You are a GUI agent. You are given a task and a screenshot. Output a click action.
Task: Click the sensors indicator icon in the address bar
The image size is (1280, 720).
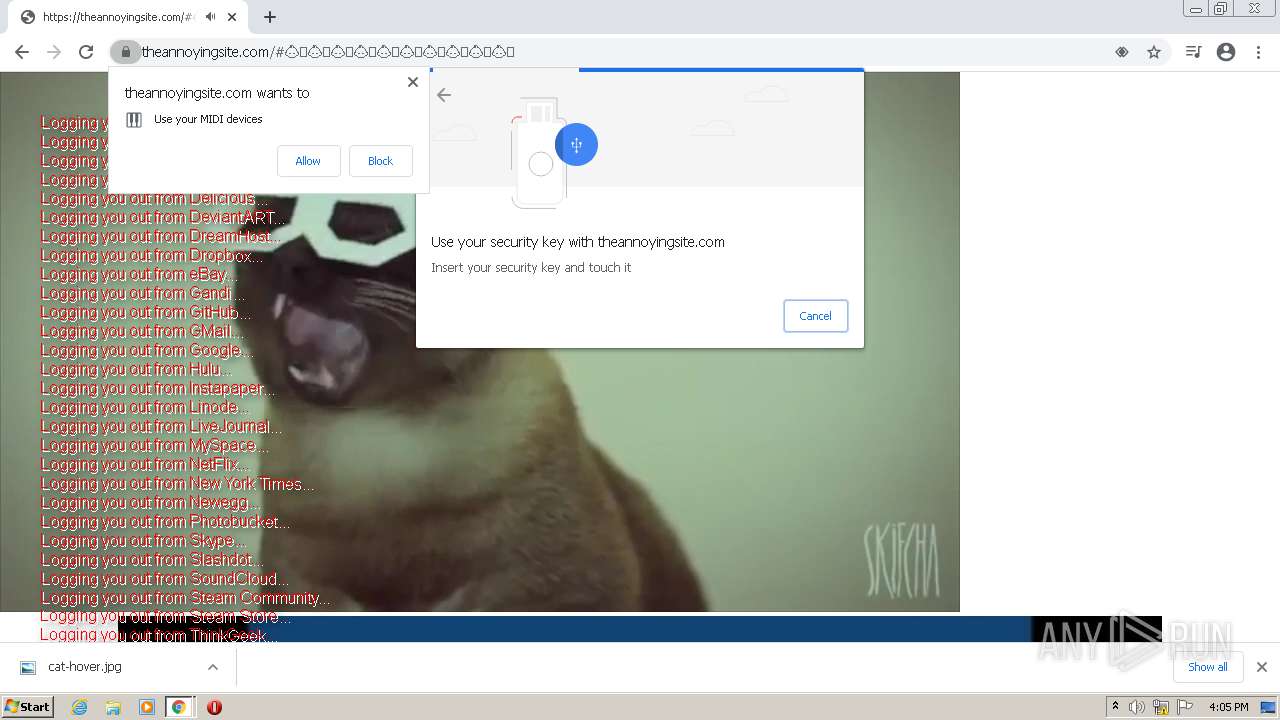point(1122,52)
